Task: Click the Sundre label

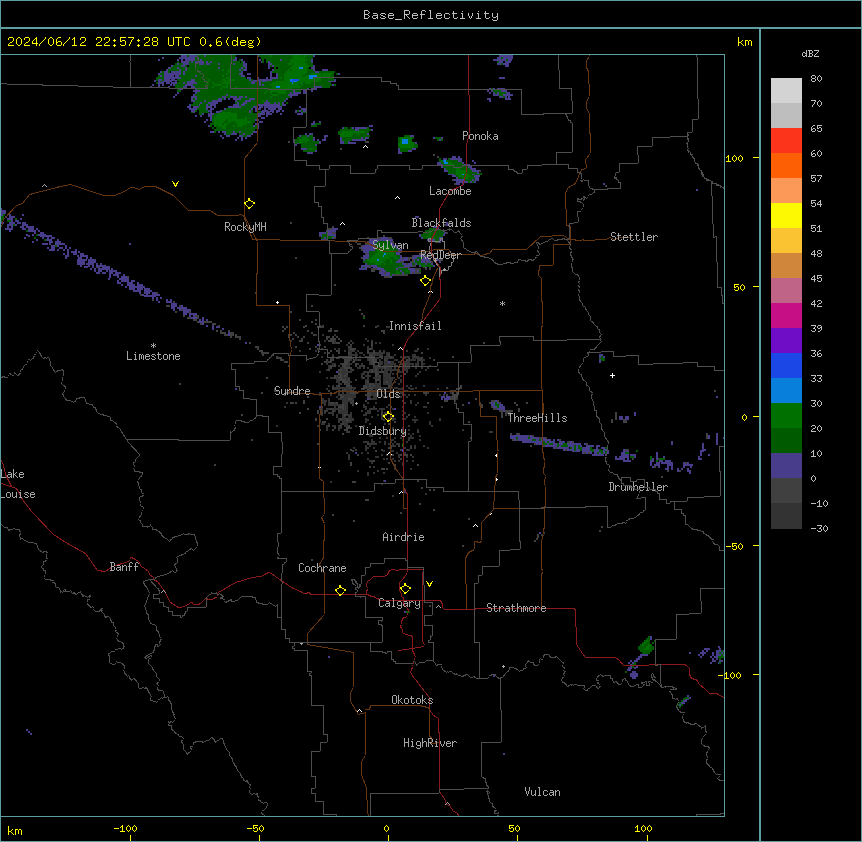Action: point(292,391)
